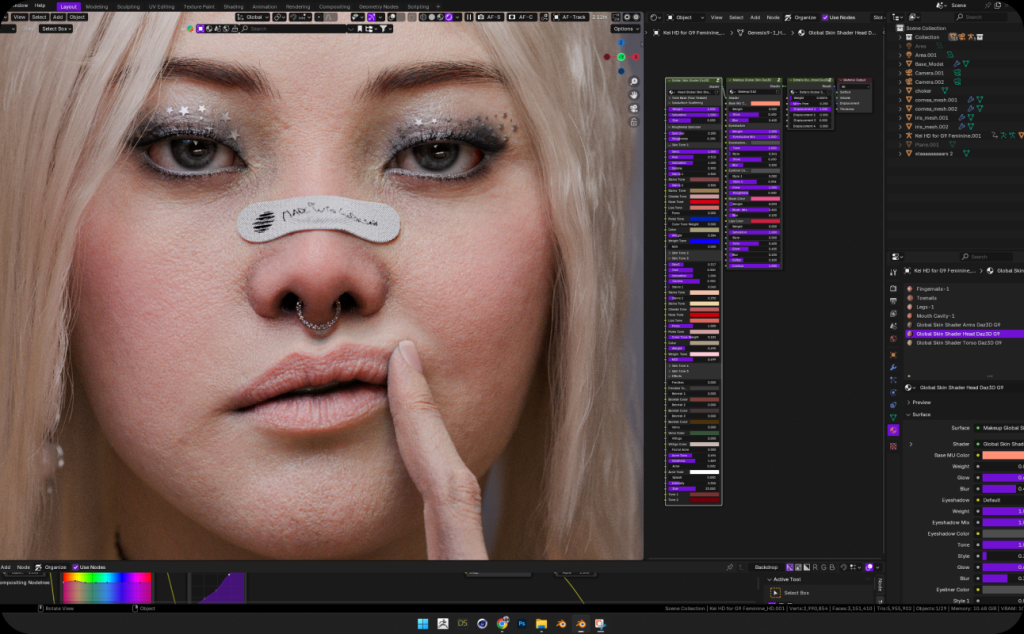The image size is (1024, 634).
Task: Open Photoshop from the Windows taskbar
Action: point(522,623)
